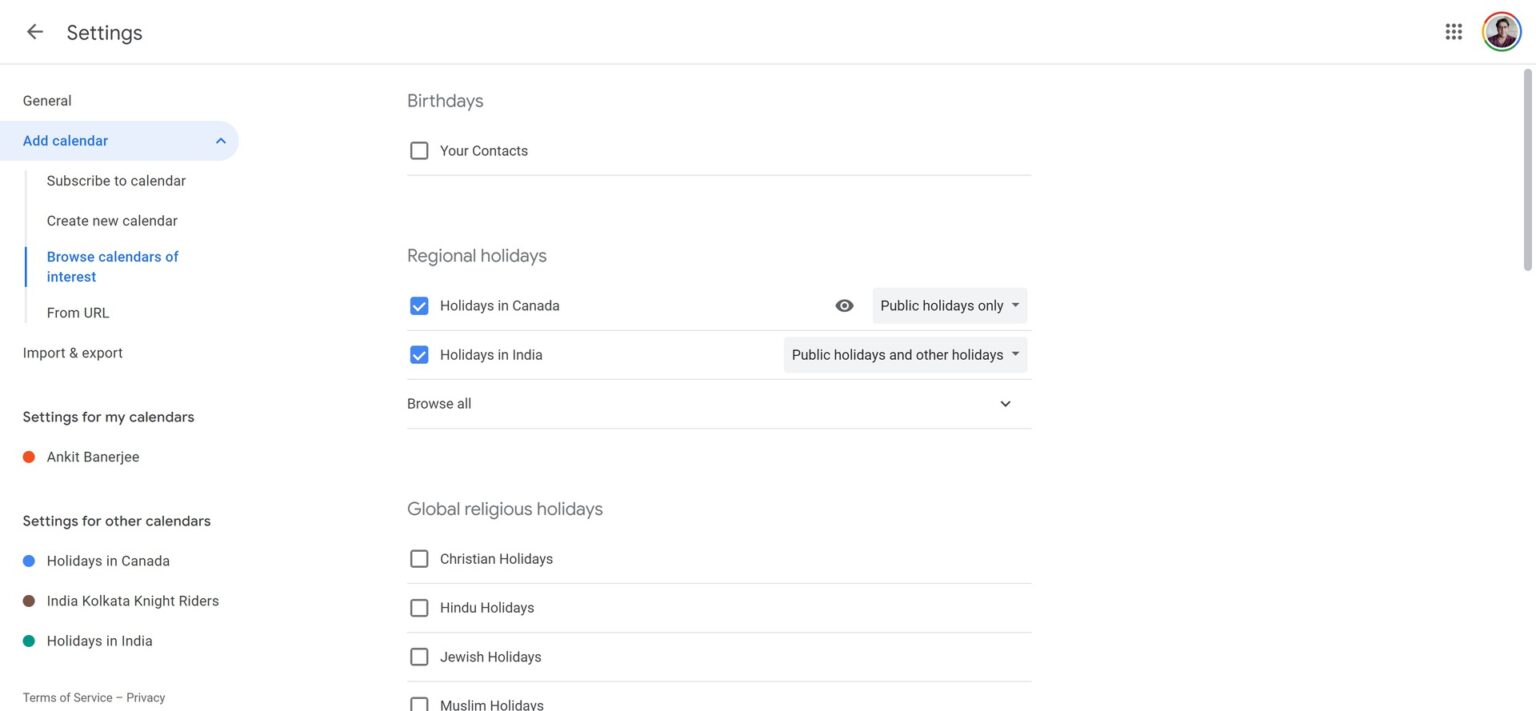Expand the Browse all regional holidays list

click(1005, 404)
